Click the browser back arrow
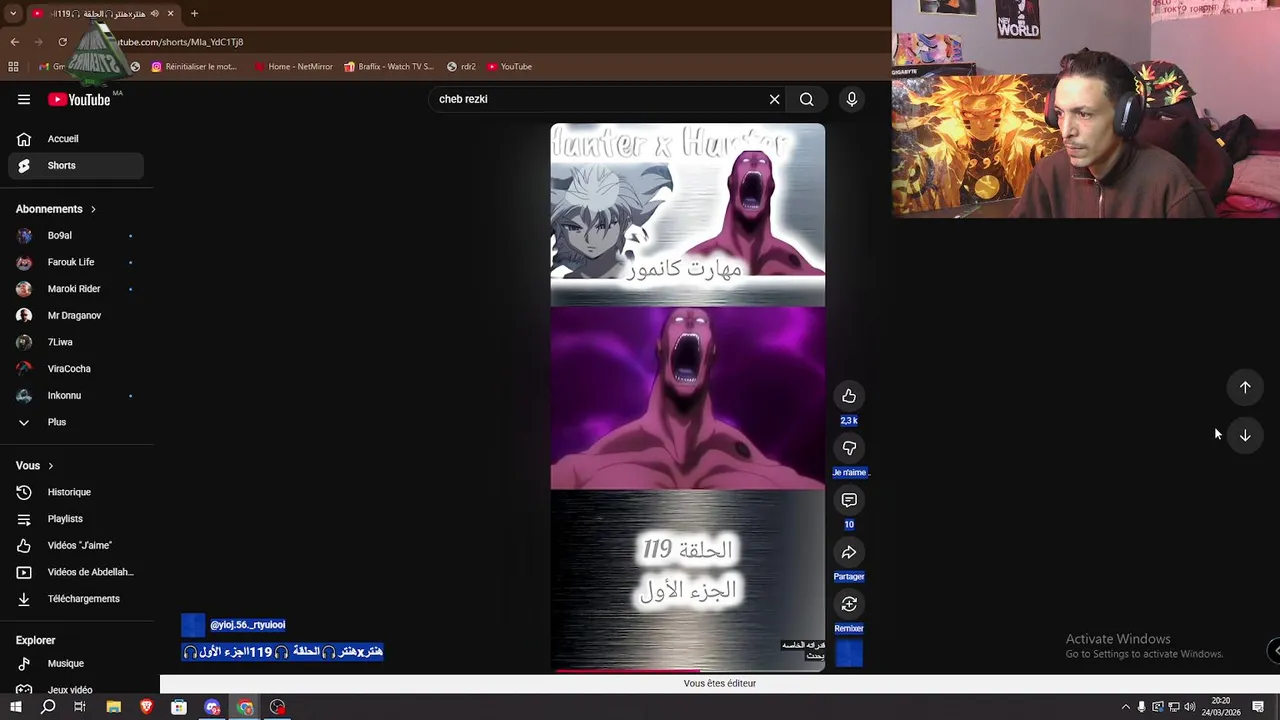This screenshot has width=1280, height=720. point(14,42)
